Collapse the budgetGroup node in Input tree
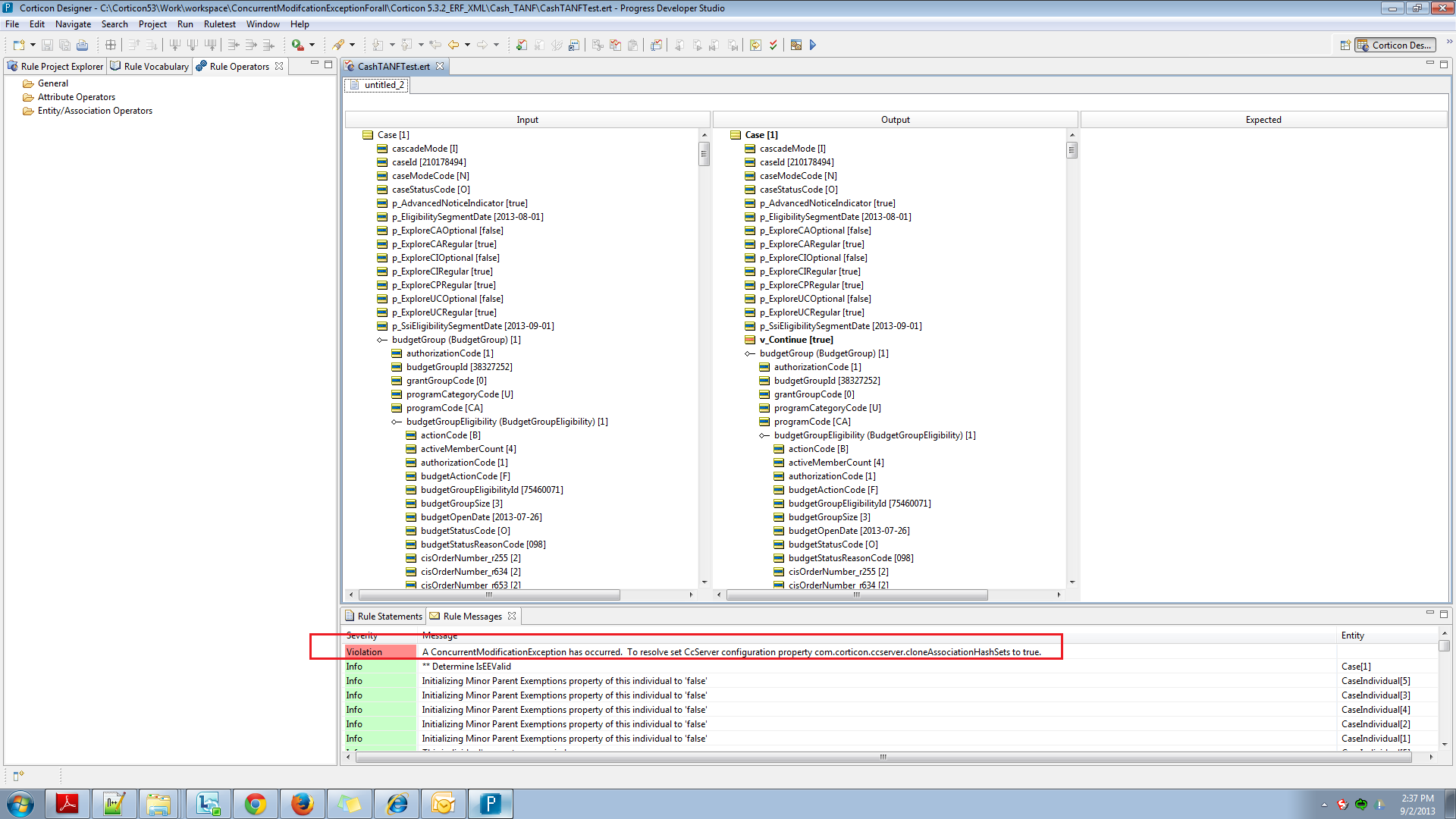The height and width of the screenshot is (819, 1456). point(382,340)
